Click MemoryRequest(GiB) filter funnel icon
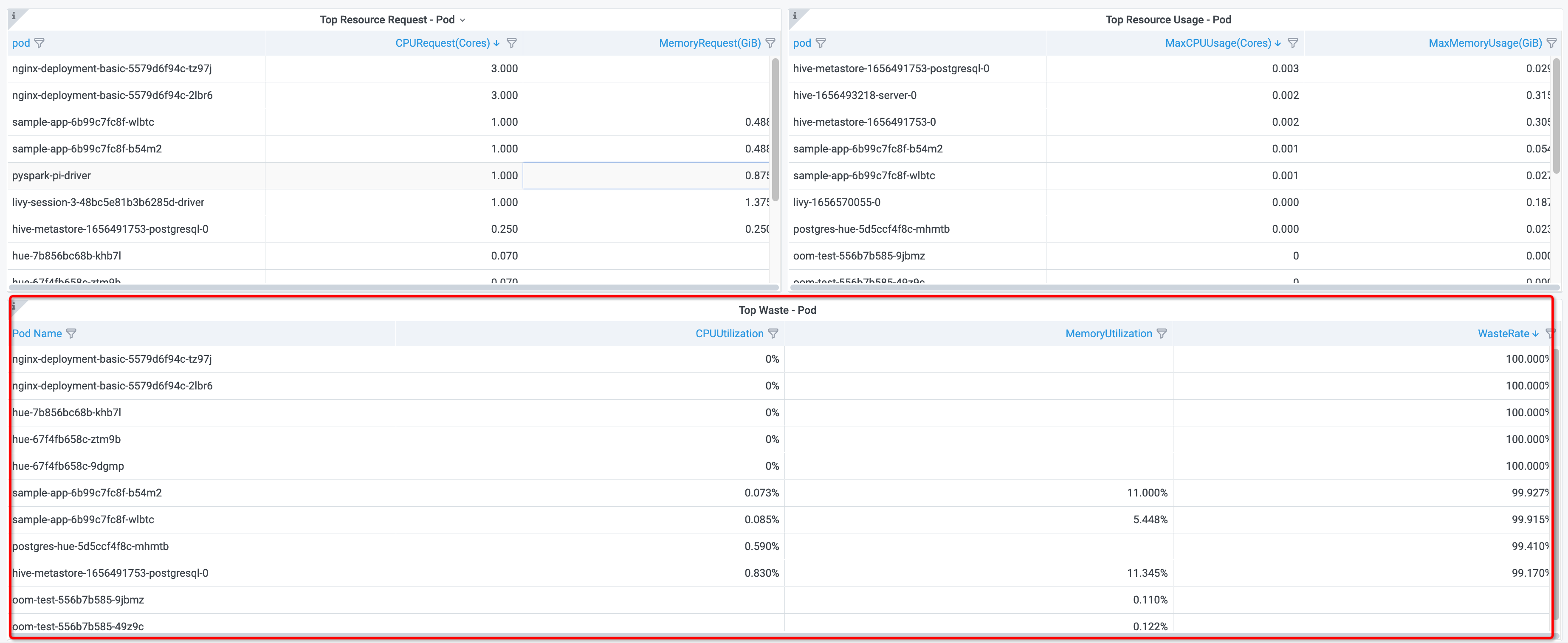 coord(770,43)
